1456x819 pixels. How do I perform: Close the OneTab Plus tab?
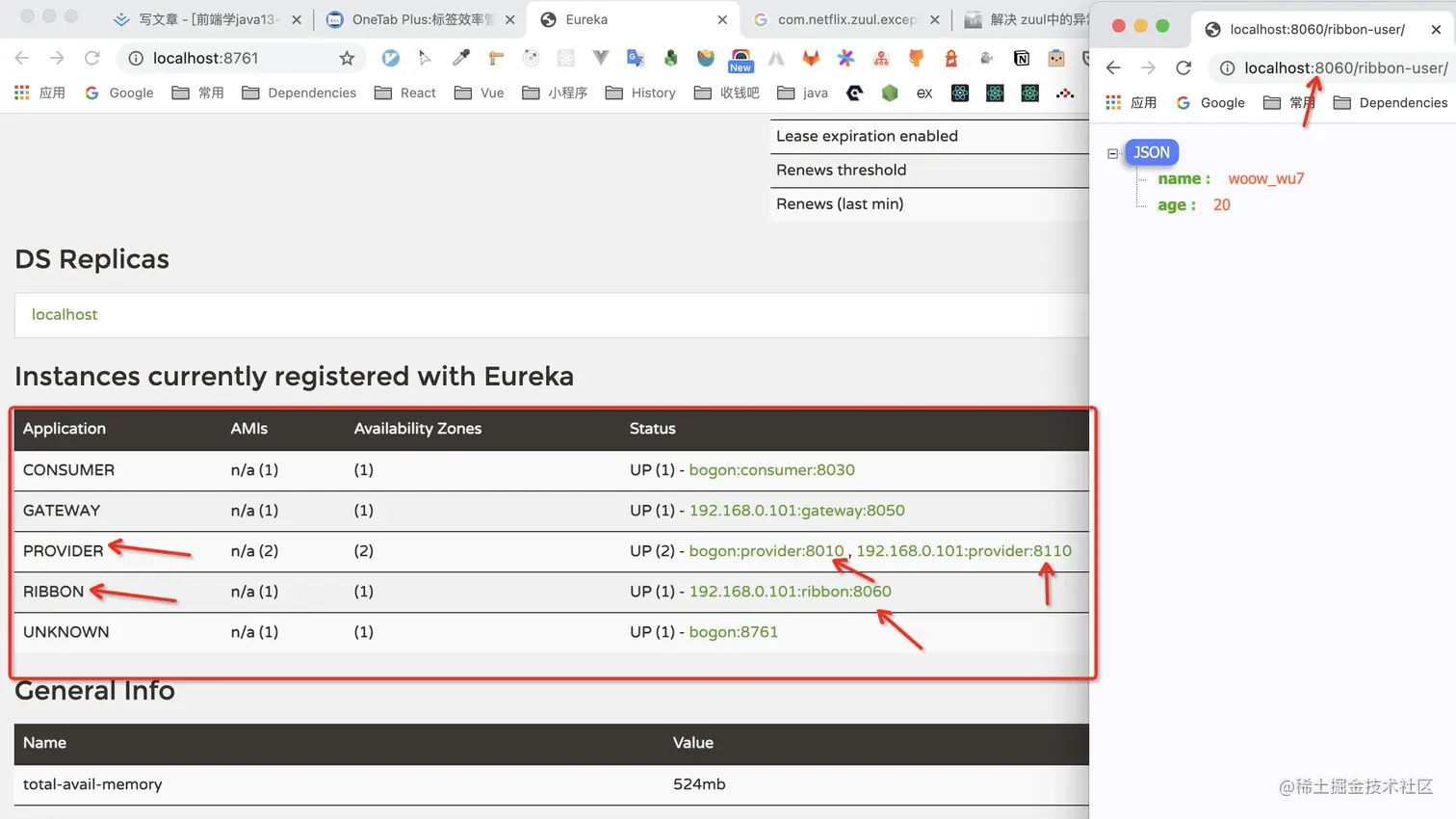pyautogui.click(x=510, y=19)
